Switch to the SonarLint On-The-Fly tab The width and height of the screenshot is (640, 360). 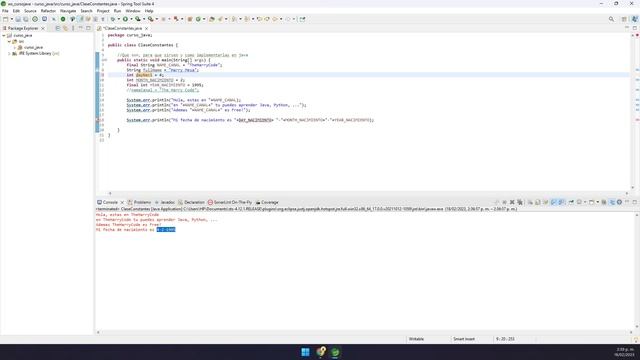pos(230,202)
